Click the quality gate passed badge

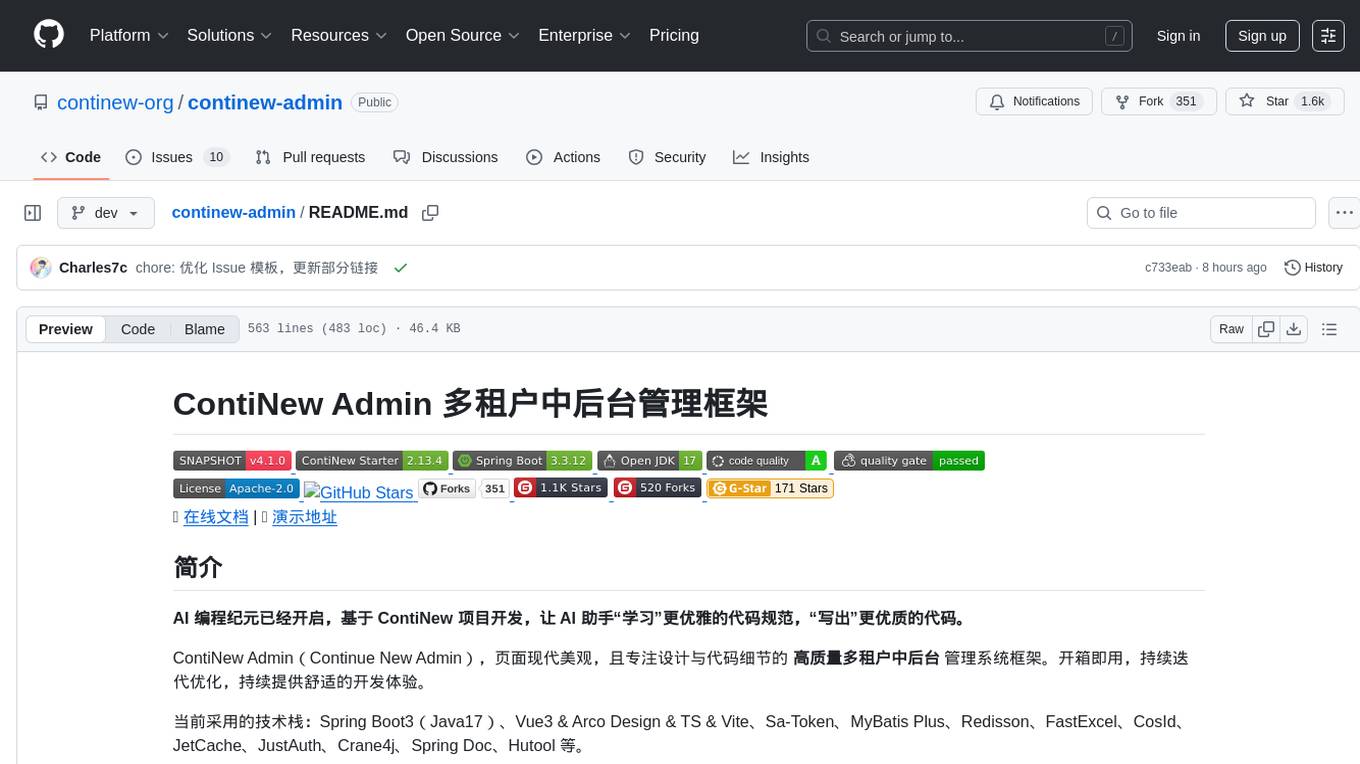point(909,461)
